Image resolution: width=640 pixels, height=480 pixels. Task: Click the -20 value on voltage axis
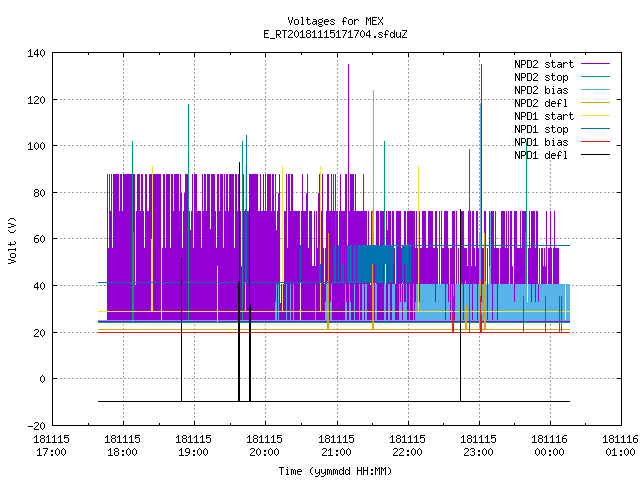click(36, 426)
